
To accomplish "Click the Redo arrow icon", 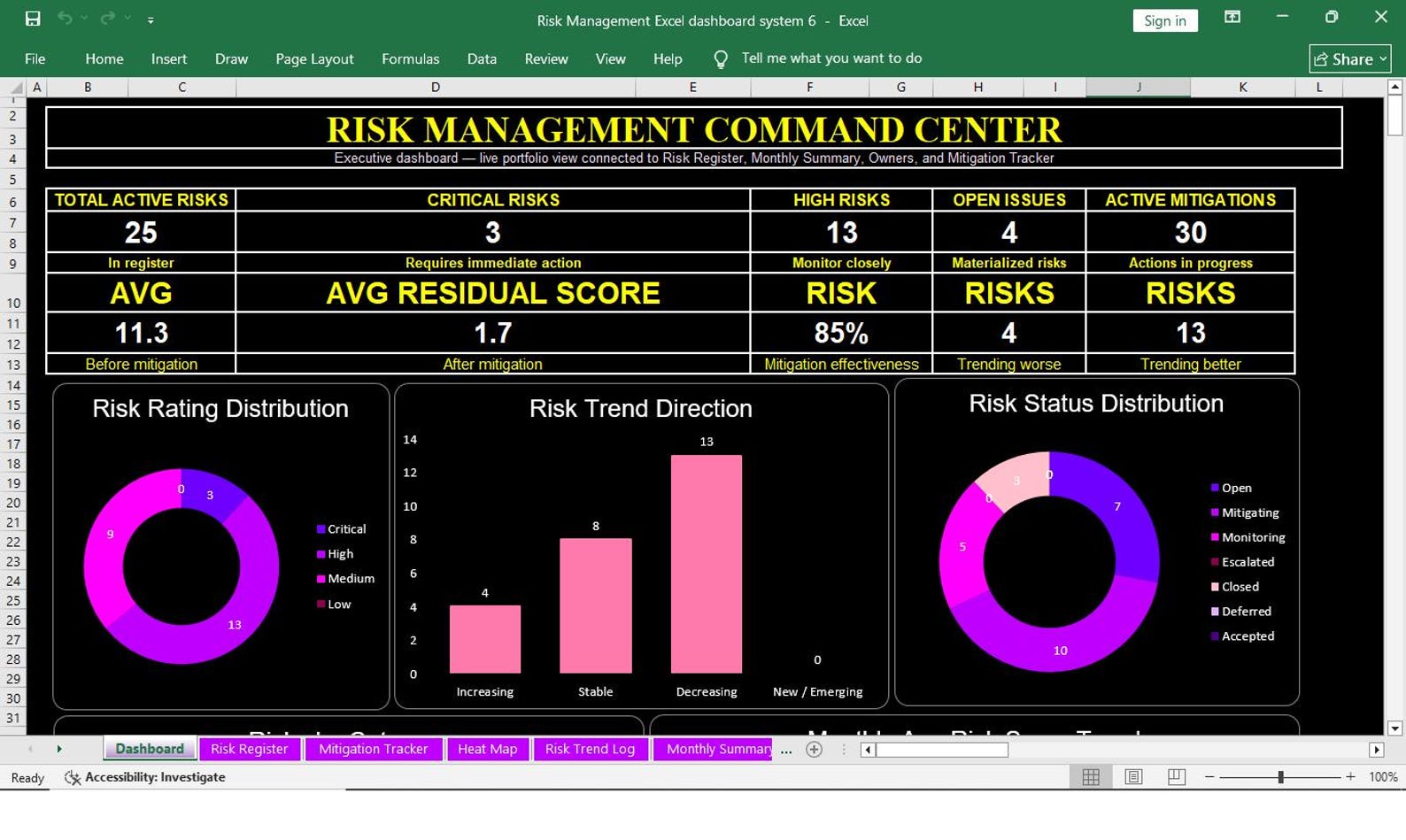I will pos(107,19).
